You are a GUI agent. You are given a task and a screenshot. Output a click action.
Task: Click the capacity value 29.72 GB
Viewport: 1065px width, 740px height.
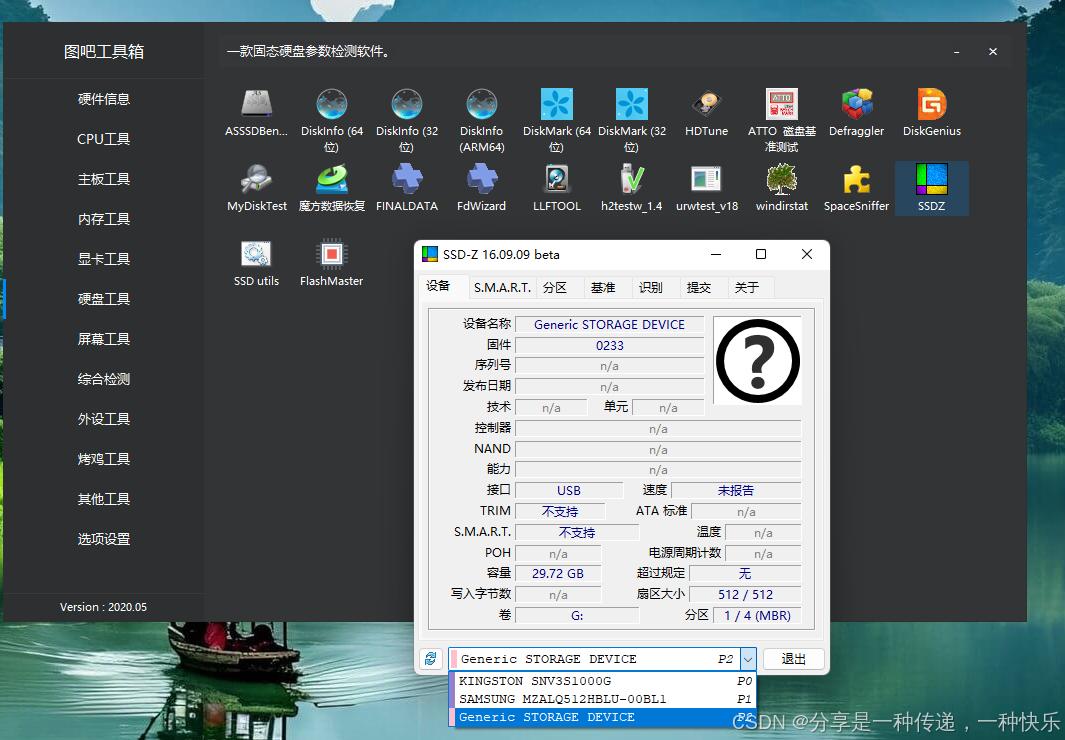pos(558,574)
